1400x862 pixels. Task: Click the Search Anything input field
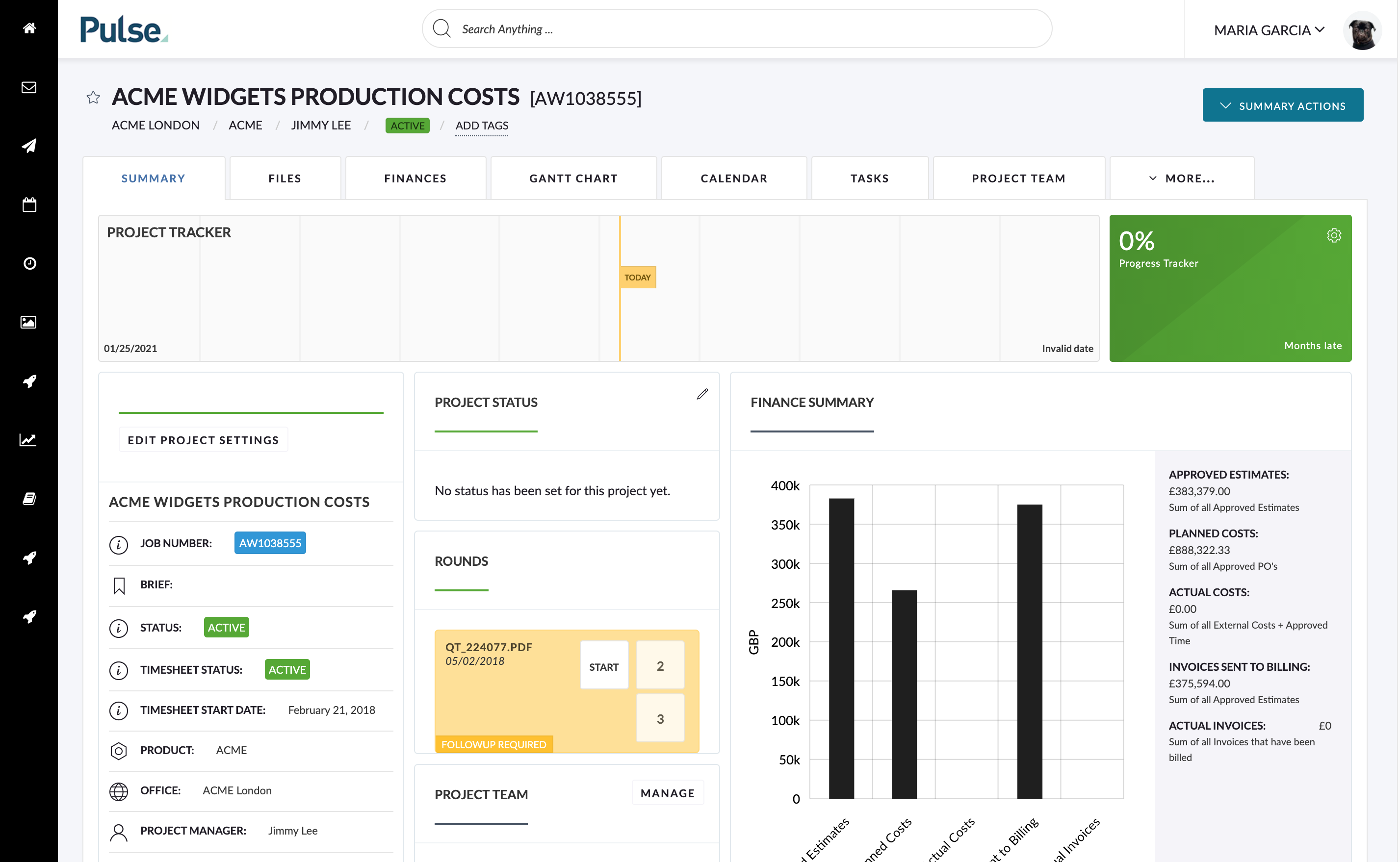pos(736,28)
